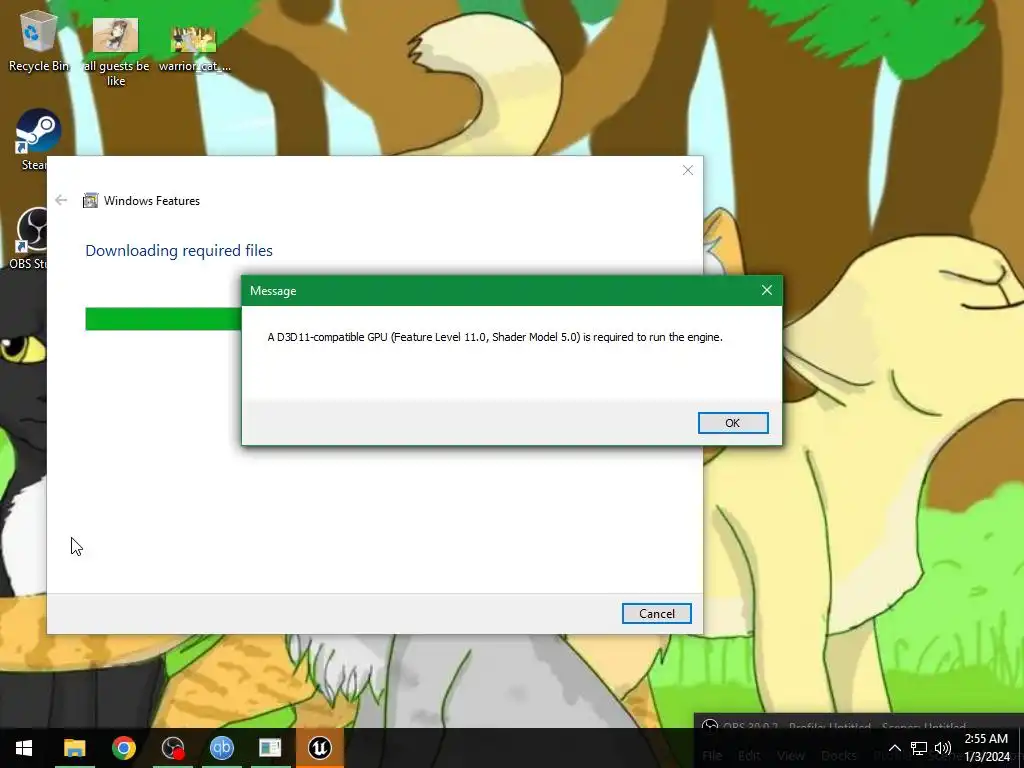The image size is (1024, 768).
Task: Open Google Chrome from the taskbar
Action: pyautogui.click(x=123, y=748)
